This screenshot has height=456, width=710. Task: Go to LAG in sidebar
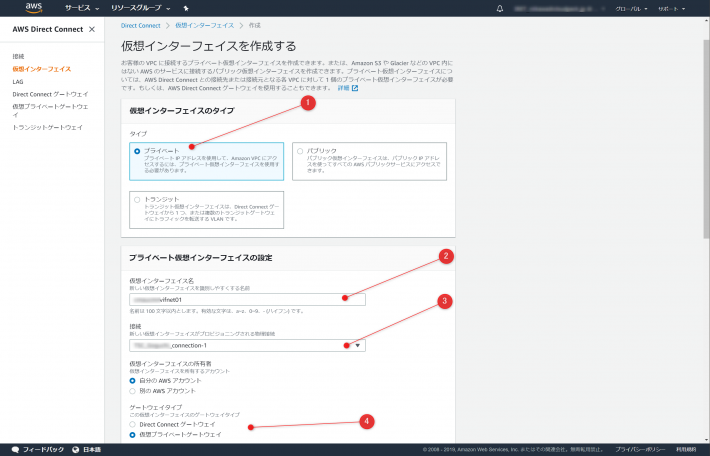pos(18,82)
